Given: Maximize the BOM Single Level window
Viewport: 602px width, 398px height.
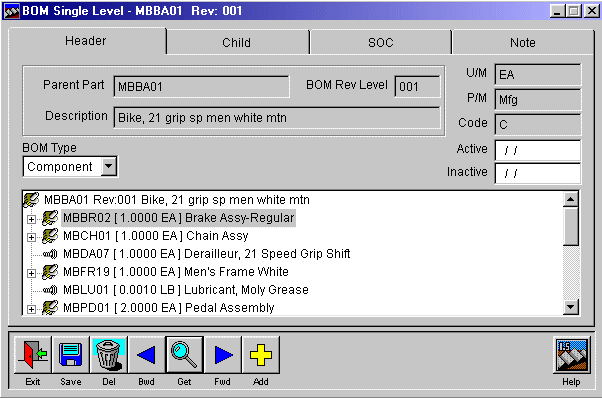Looking at the screenshot, I should [573, 11].
